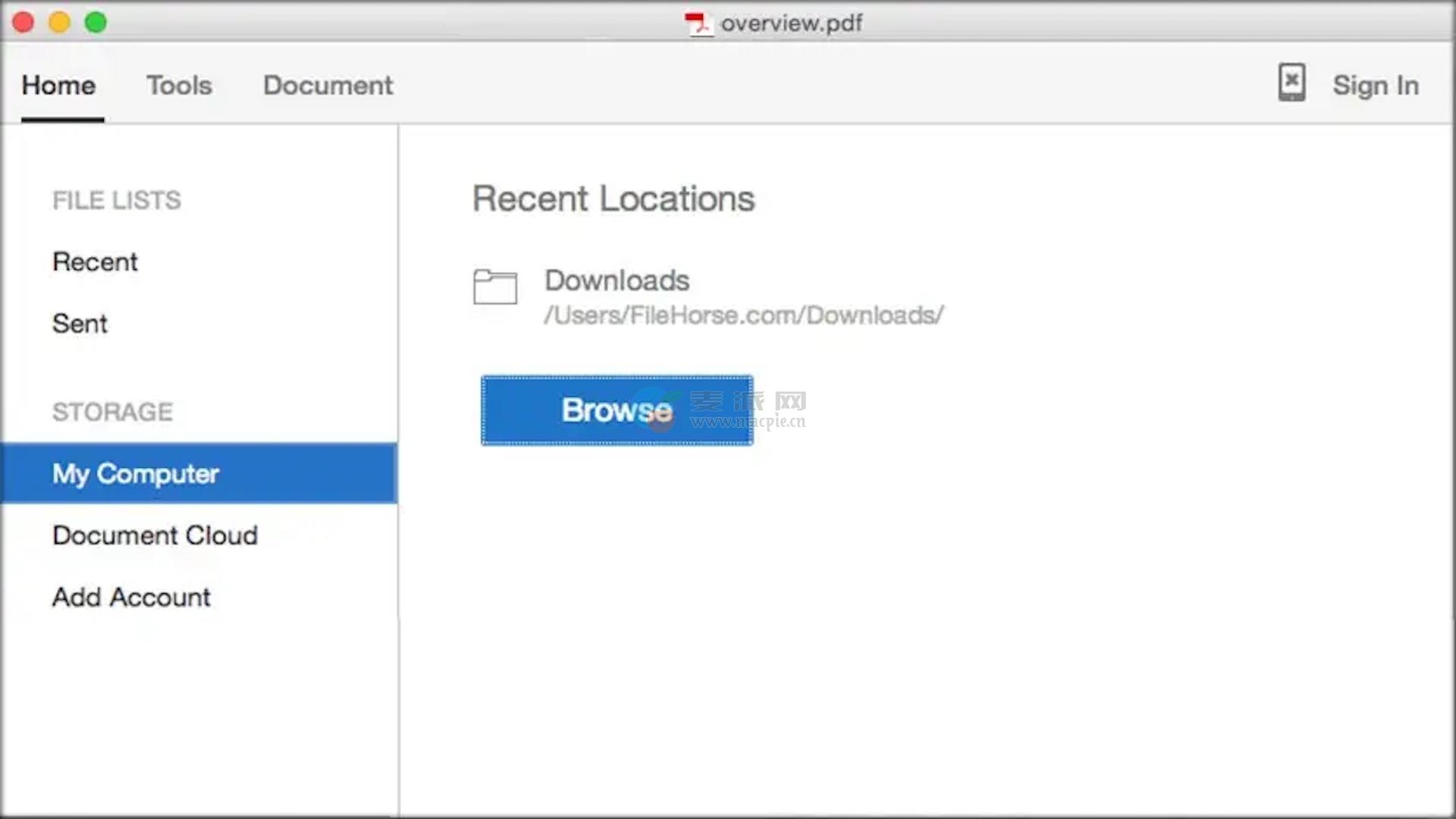This screenshot has height=819, width=1456.
Task: Click the /Users/FileHorse.com/Downloads/ path text
Action: click(x=743, y=315)
